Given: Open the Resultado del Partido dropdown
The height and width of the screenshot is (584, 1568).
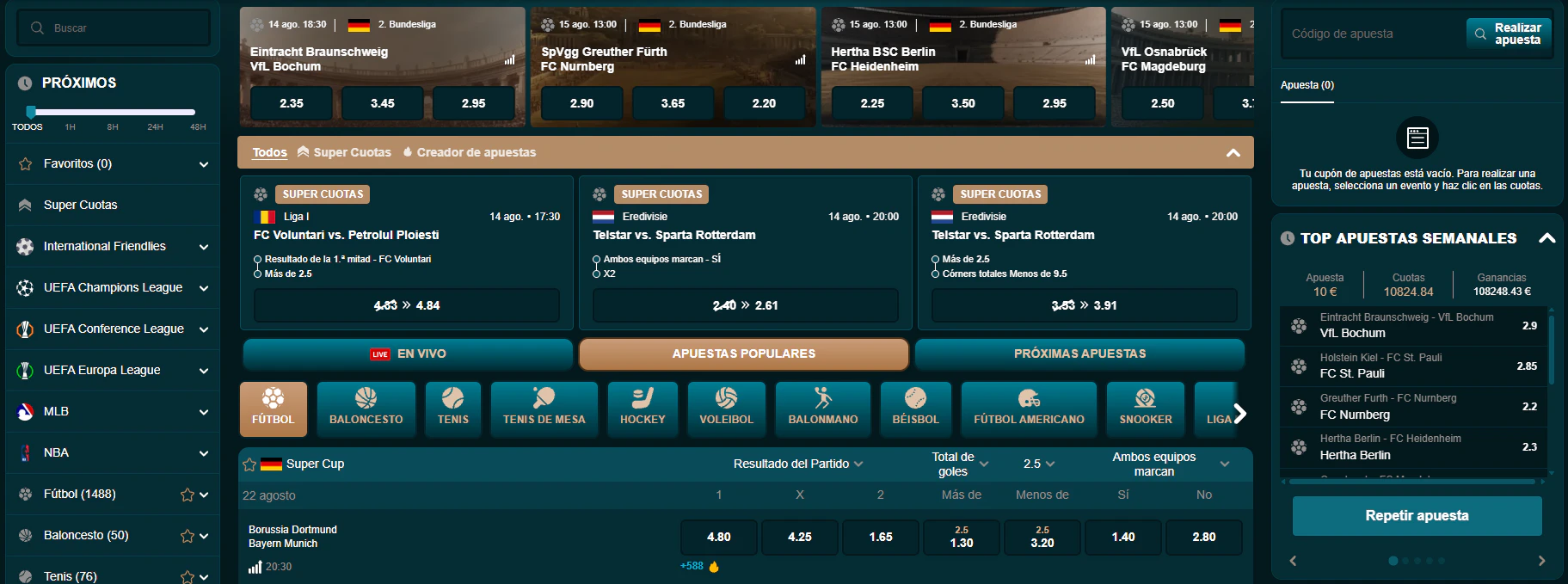Looking at the screenshot, I should [x=798, y=464].
